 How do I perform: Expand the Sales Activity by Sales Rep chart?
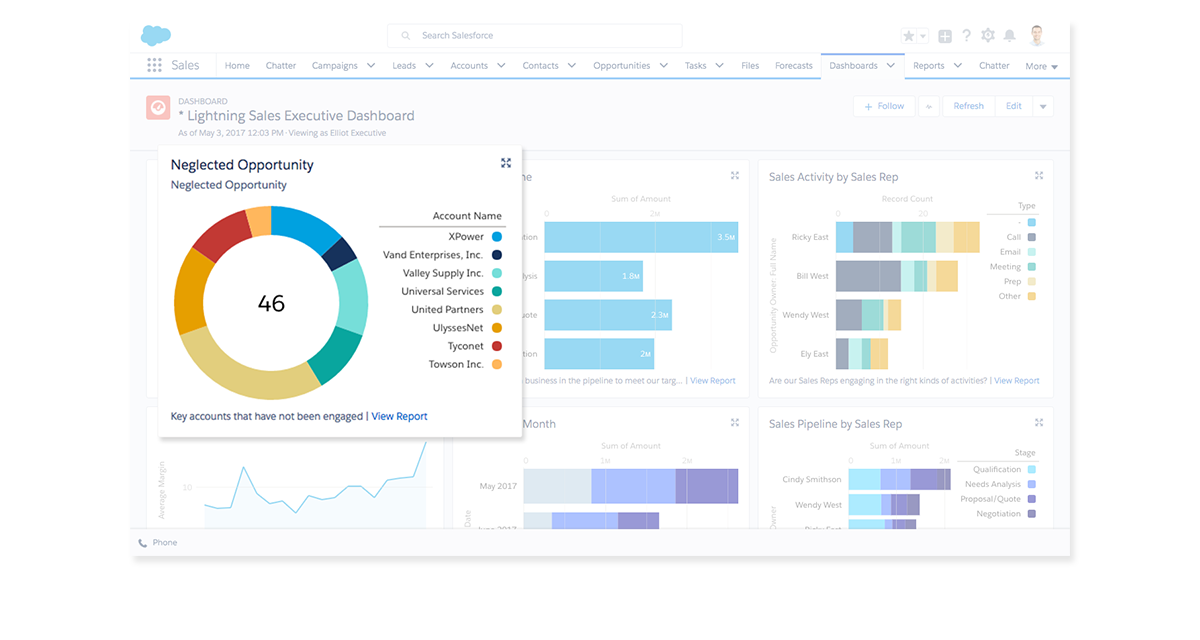point(1039,176)
